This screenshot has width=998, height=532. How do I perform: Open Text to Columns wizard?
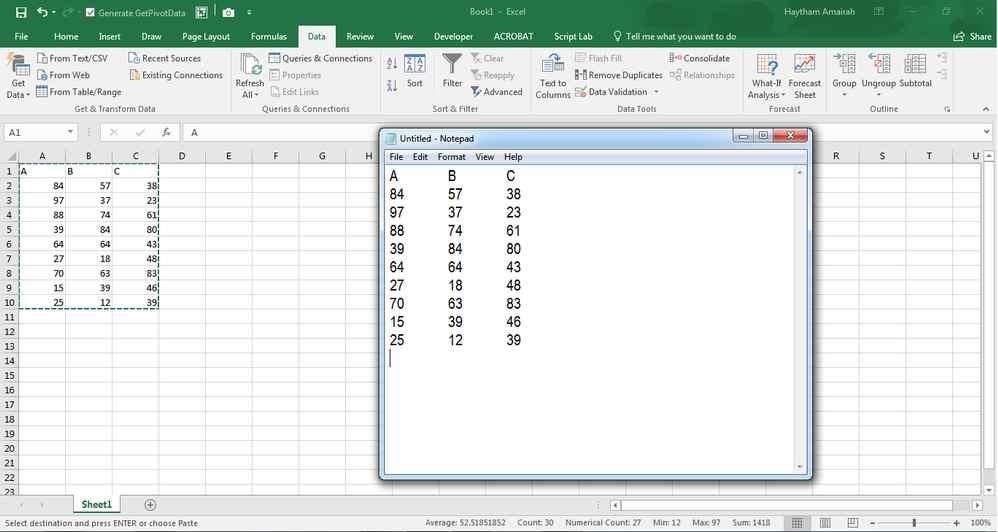pos(553,75)
